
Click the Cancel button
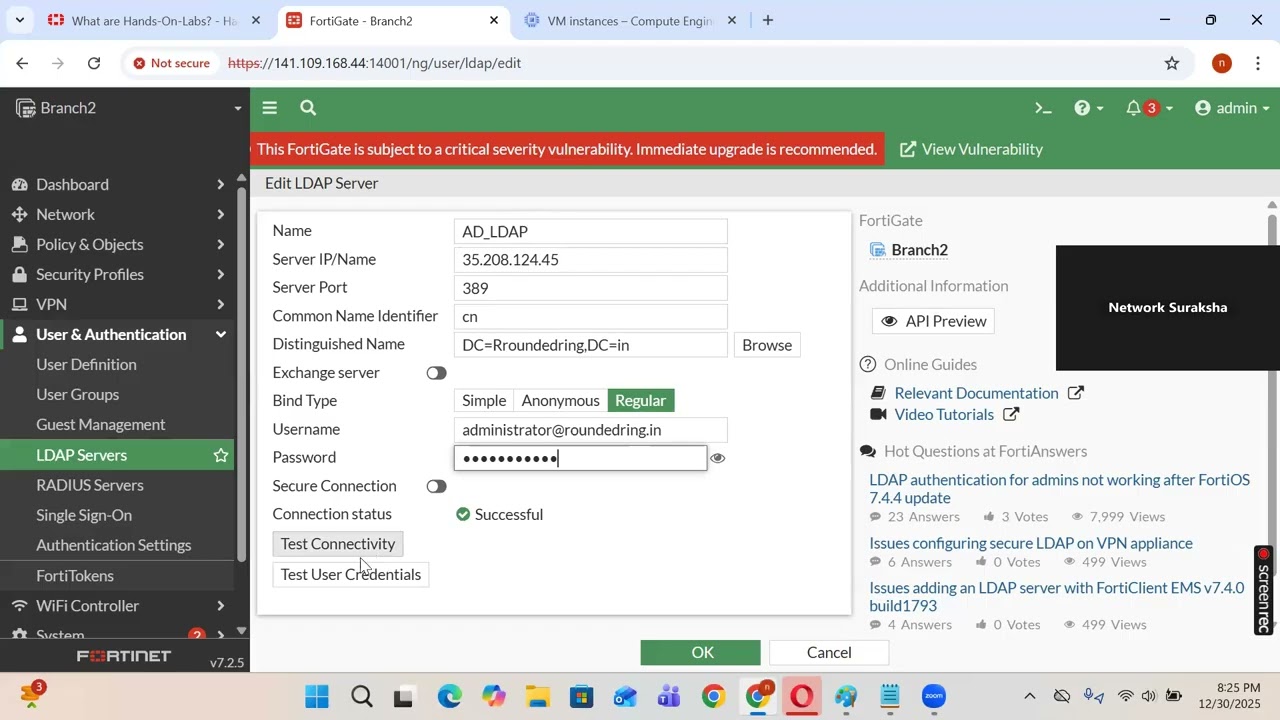pos(829,652)
